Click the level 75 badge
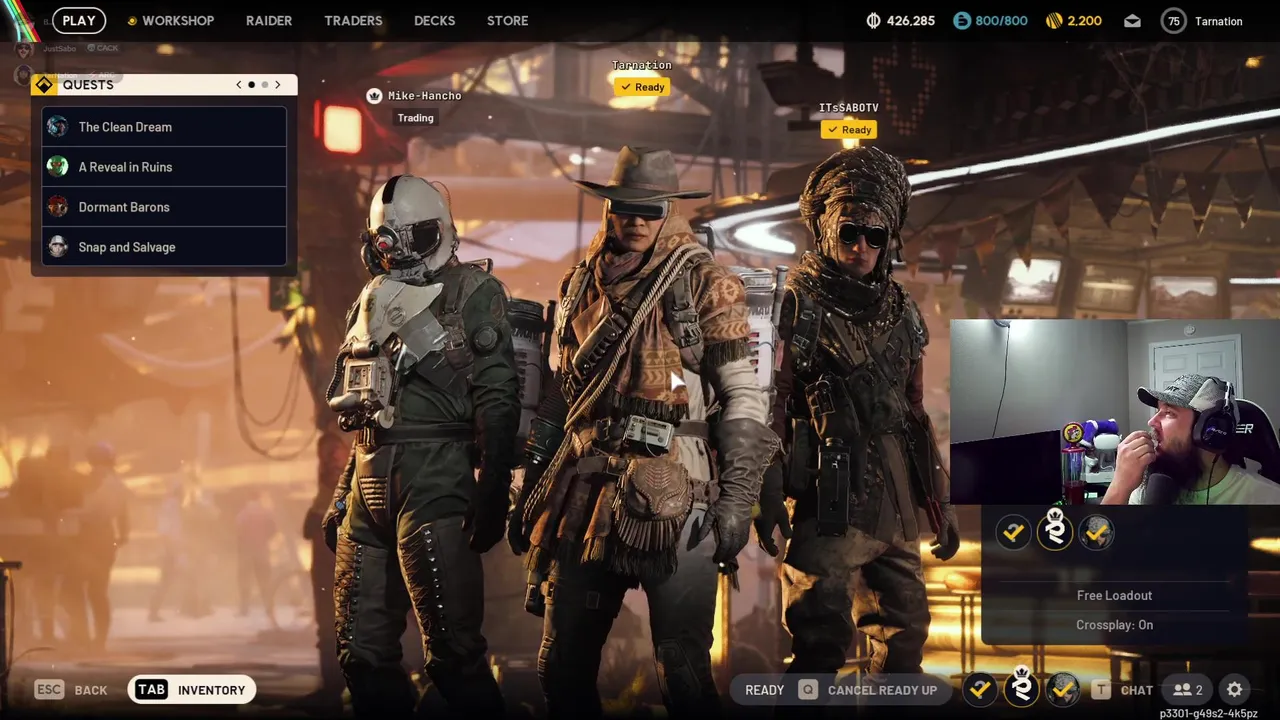Screen dimensions: 1280x720 click(1174, 20)
